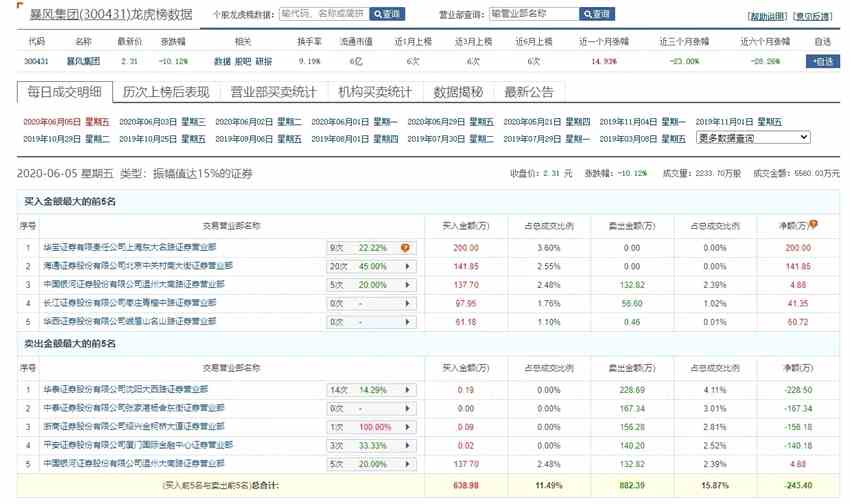Select date 2019年08月01日 星期四
This screenshot has height=504, width=850.
(355, 139)
